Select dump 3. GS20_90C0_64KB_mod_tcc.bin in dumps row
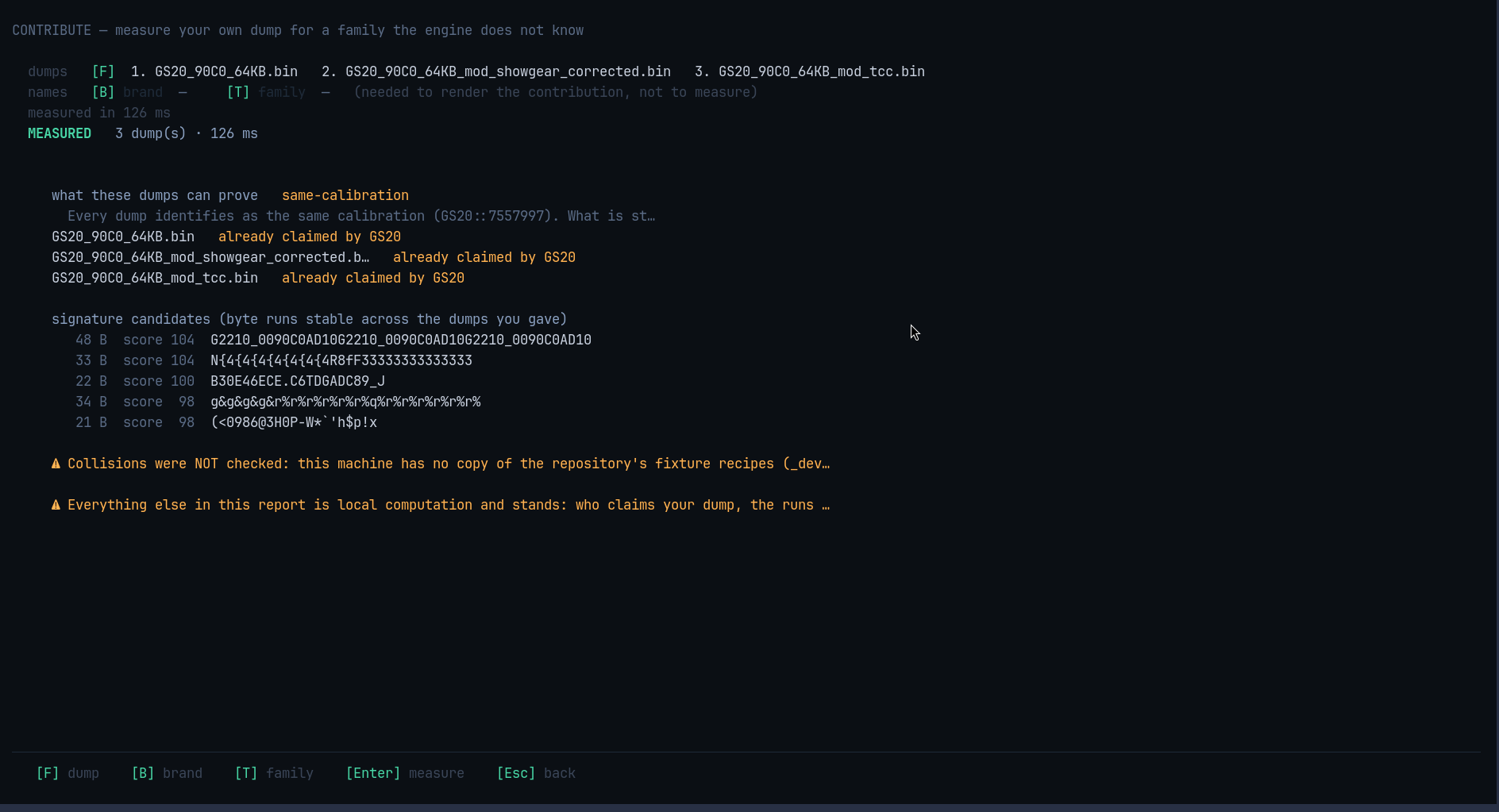Viewport: 1499px width, 812px height. coord(810,71)
